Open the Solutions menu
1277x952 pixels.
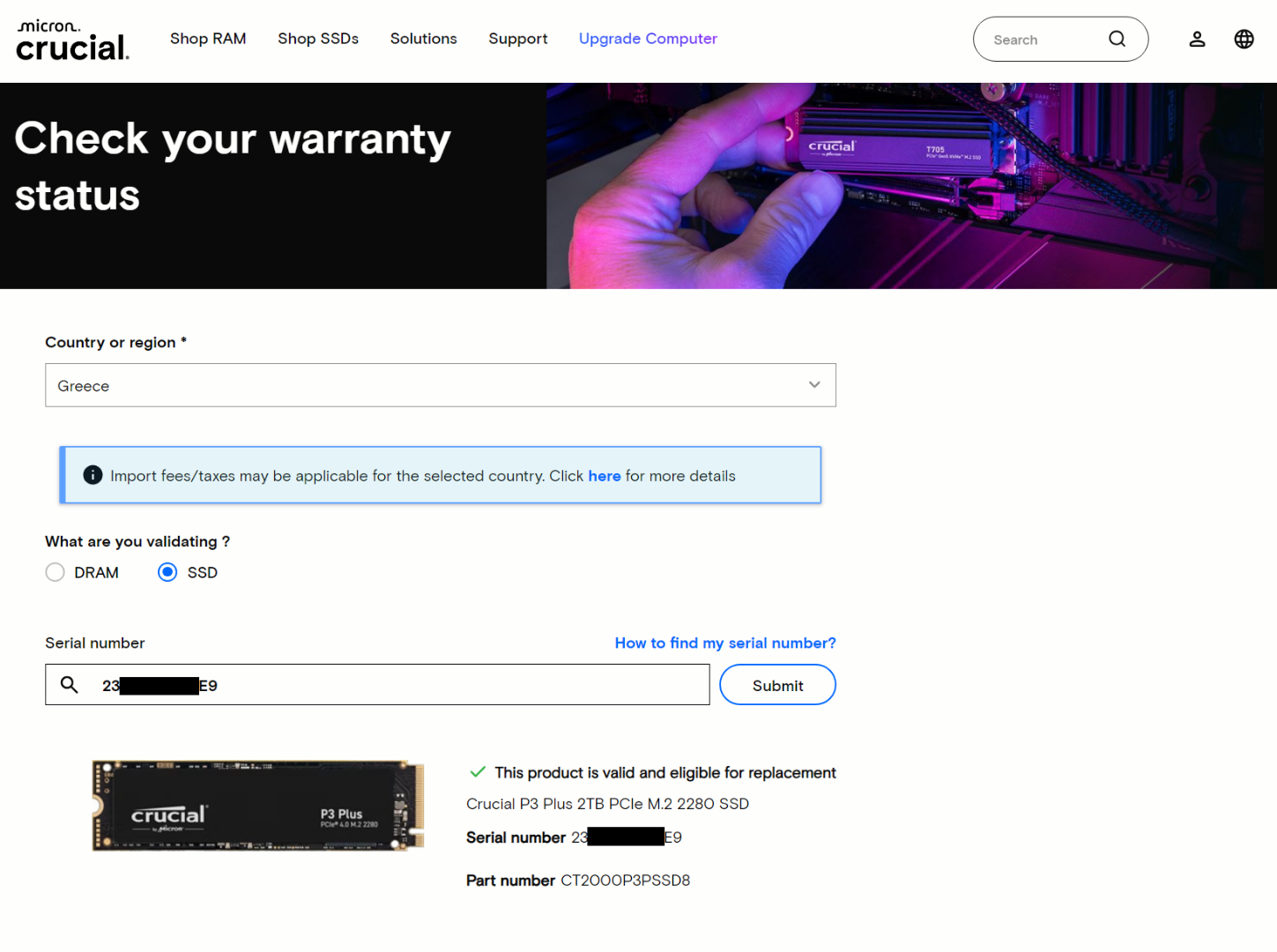point(424,39)
